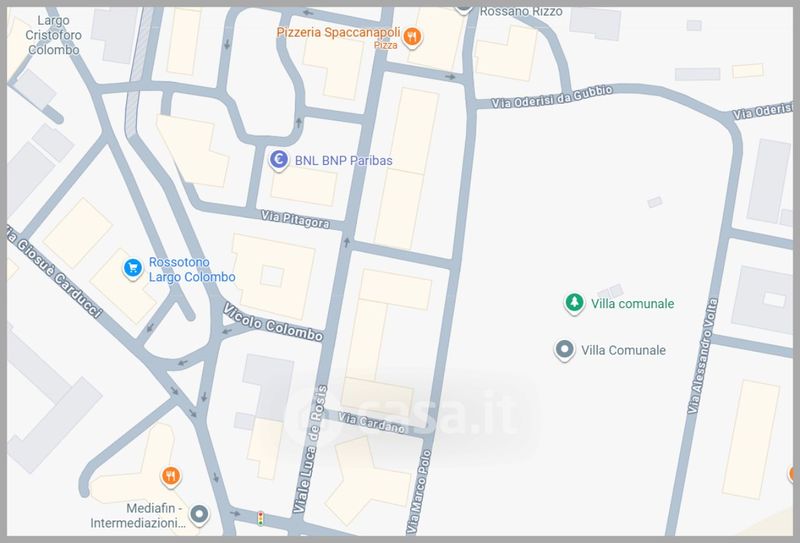Click the green Villa comunale text
Image resolution: width=800 pixels, height=543 pixels.
633,304
